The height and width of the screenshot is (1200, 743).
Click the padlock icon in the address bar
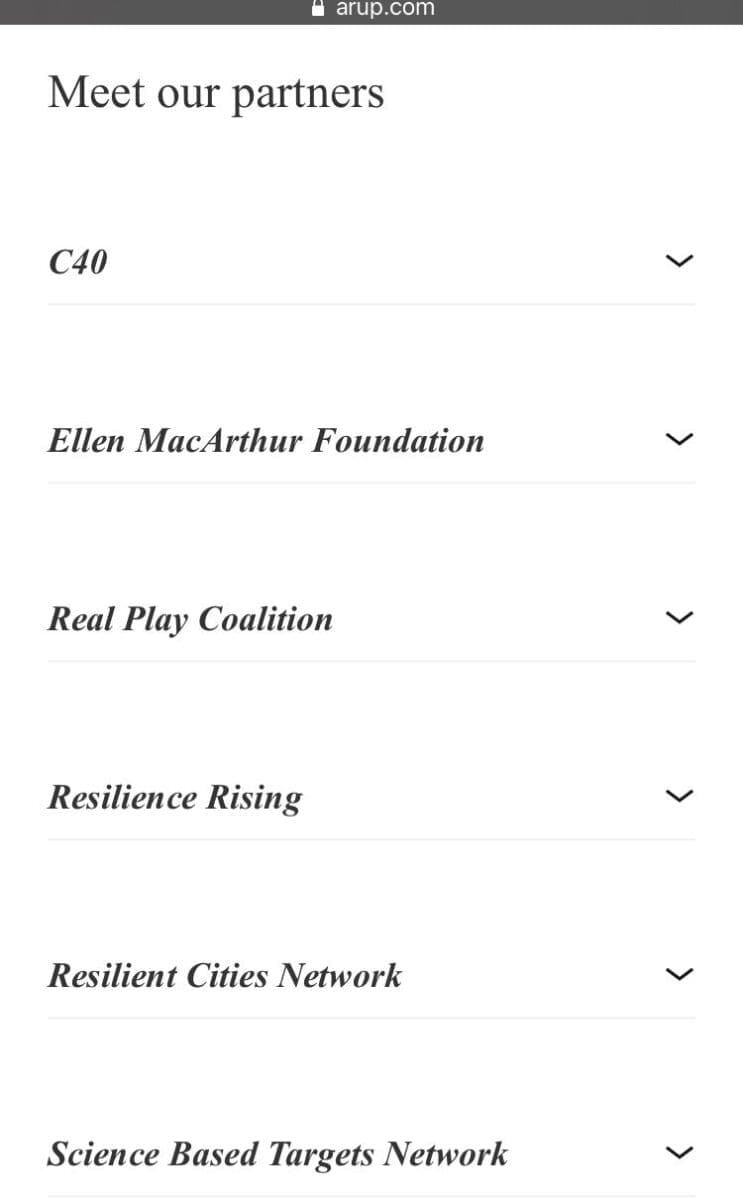pyautogui.click(x=319, y=9)
